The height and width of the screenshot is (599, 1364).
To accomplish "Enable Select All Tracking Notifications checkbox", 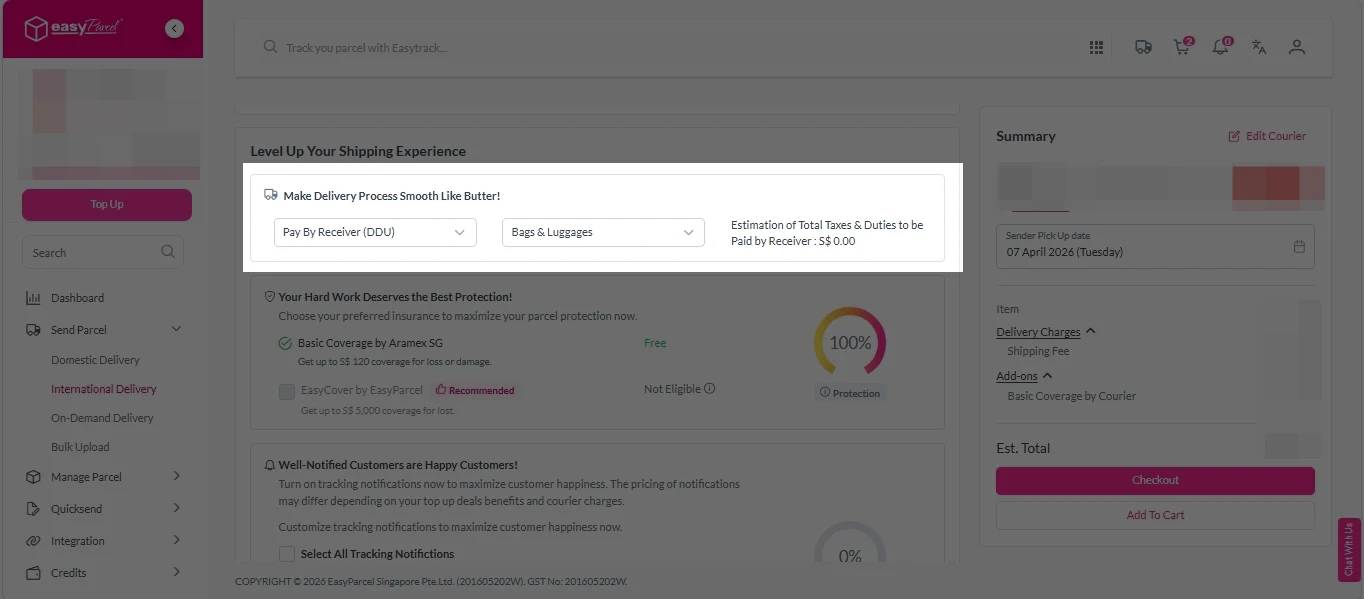I will (287, 554).
